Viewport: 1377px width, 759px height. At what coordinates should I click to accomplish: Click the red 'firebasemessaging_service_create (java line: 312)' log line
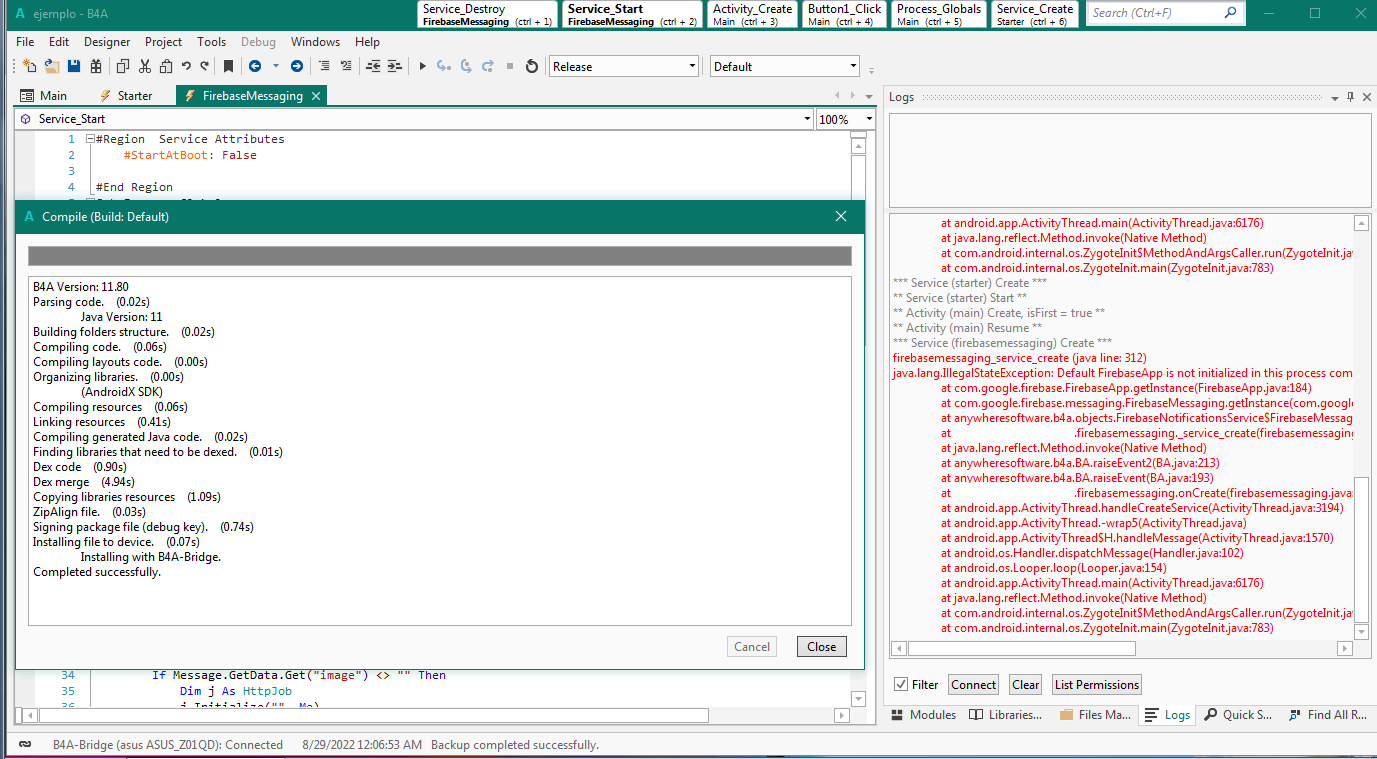click(x=1019, y=358)
